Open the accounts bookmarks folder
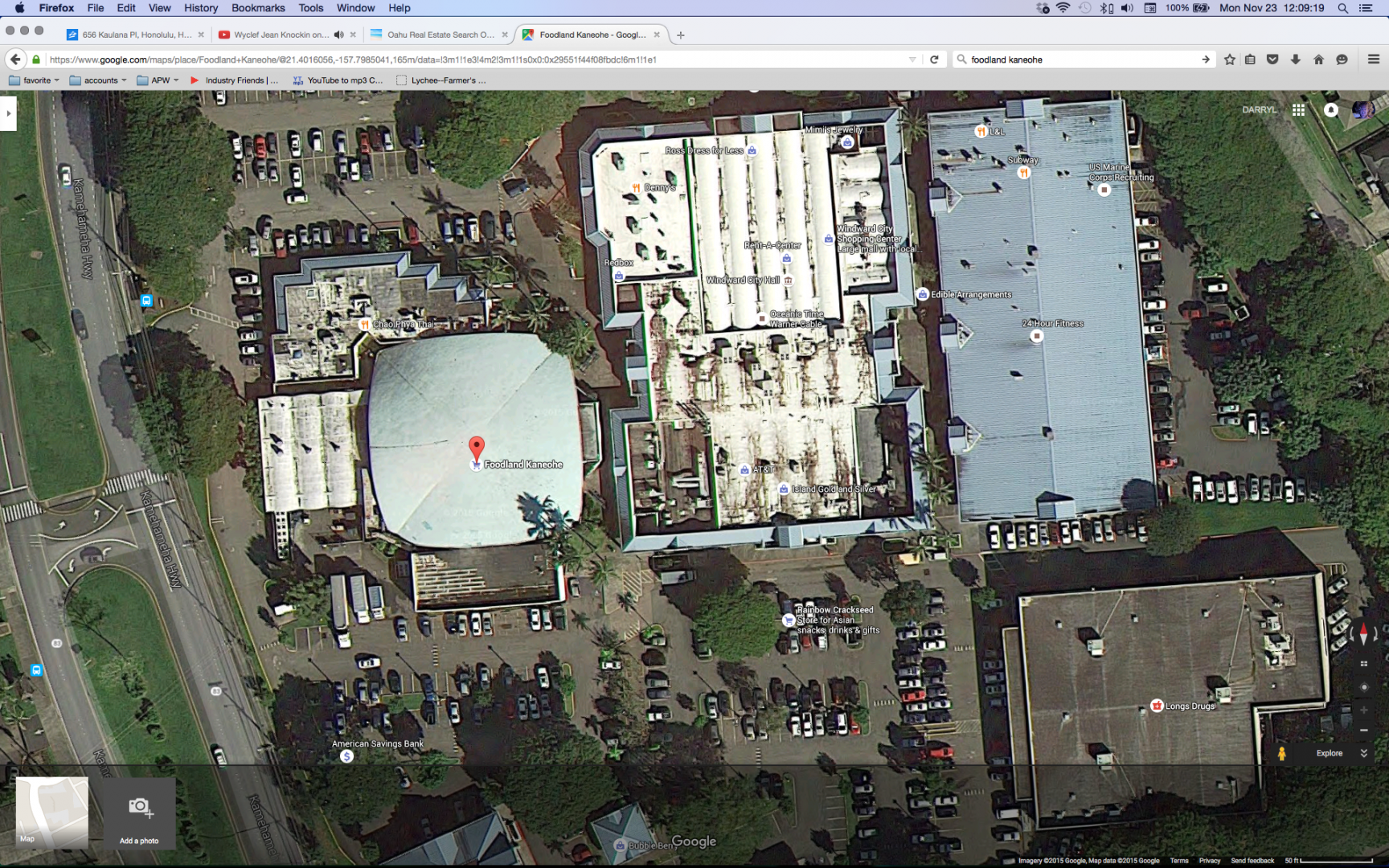Viewport: 1389px width, 868px height. pos(98,80)
